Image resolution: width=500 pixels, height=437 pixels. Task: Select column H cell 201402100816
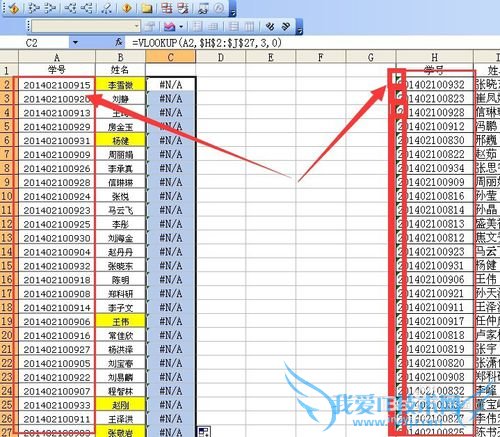coord(434,196)
